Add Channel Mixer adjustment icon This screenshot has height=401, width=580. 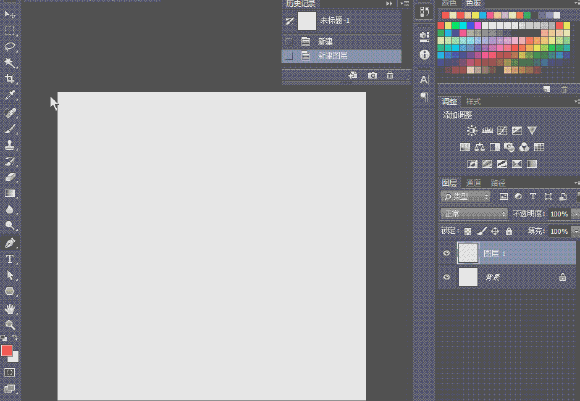524,147
